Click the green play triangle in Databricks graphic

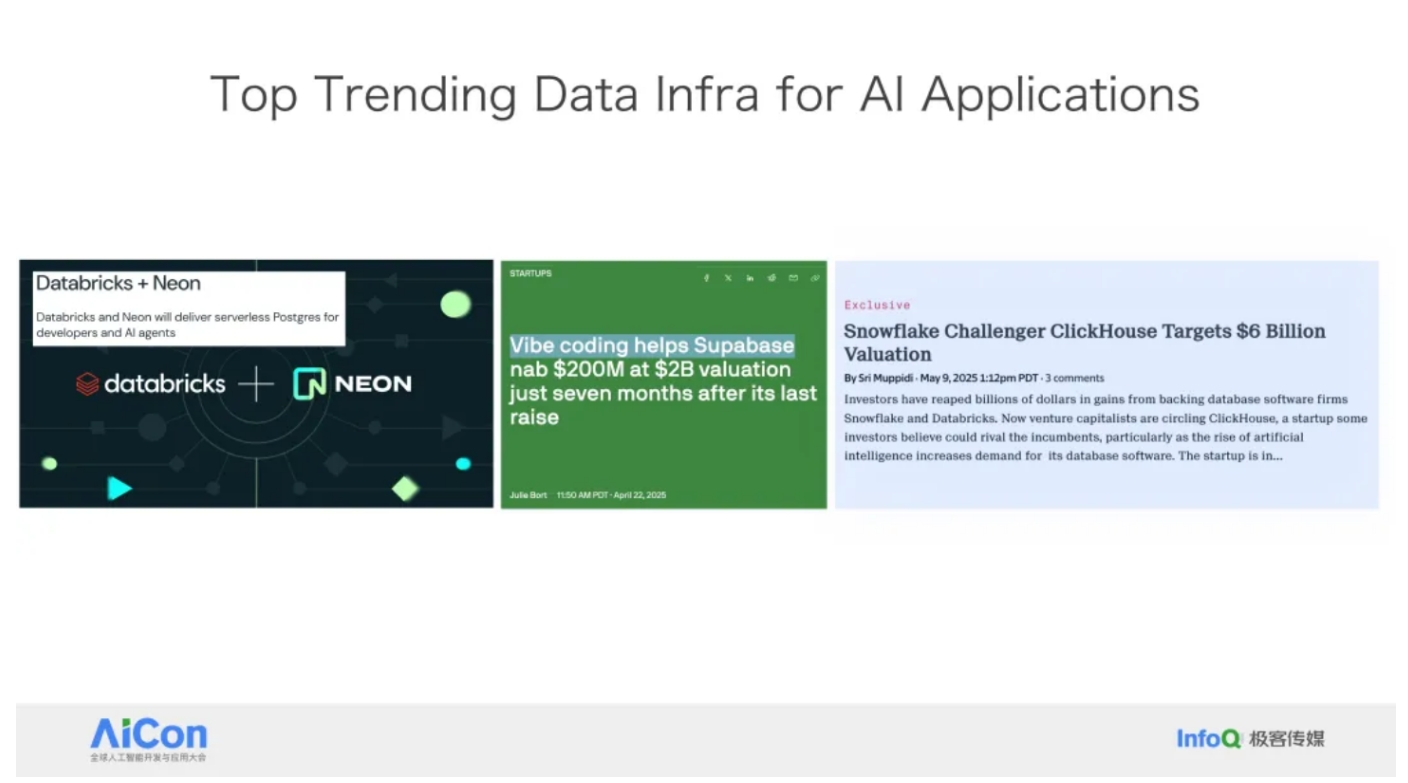[x=120, y=488]
